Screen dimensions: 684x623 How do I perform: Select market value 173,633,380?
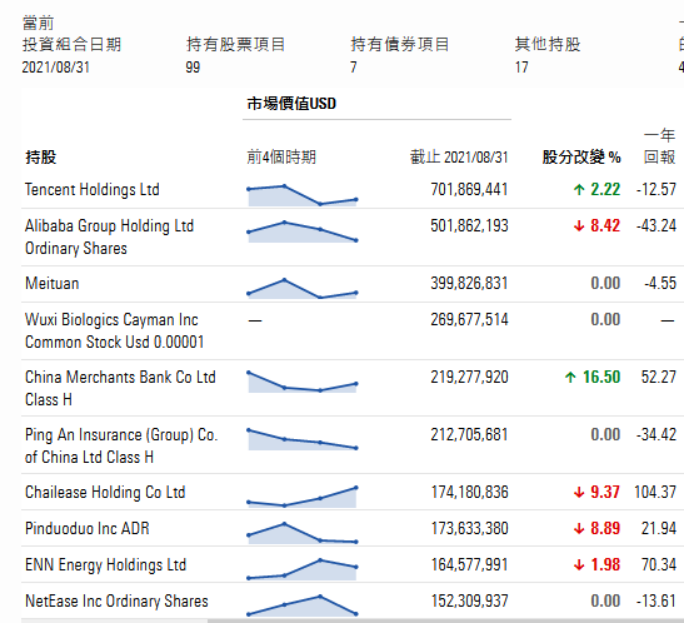point(469,529)
